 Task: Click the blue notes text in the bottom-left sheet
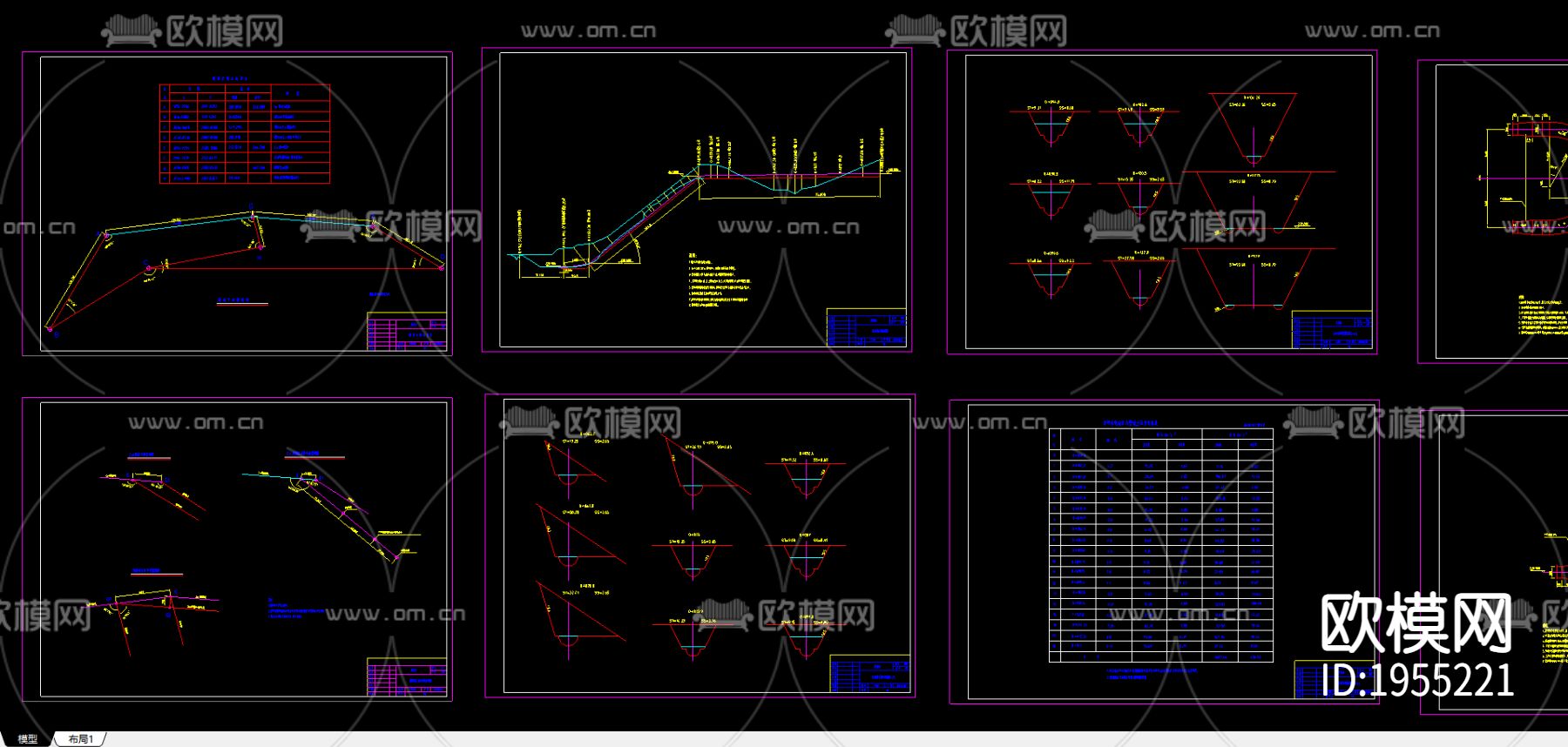pyautogui.click(x=296, y=608)
